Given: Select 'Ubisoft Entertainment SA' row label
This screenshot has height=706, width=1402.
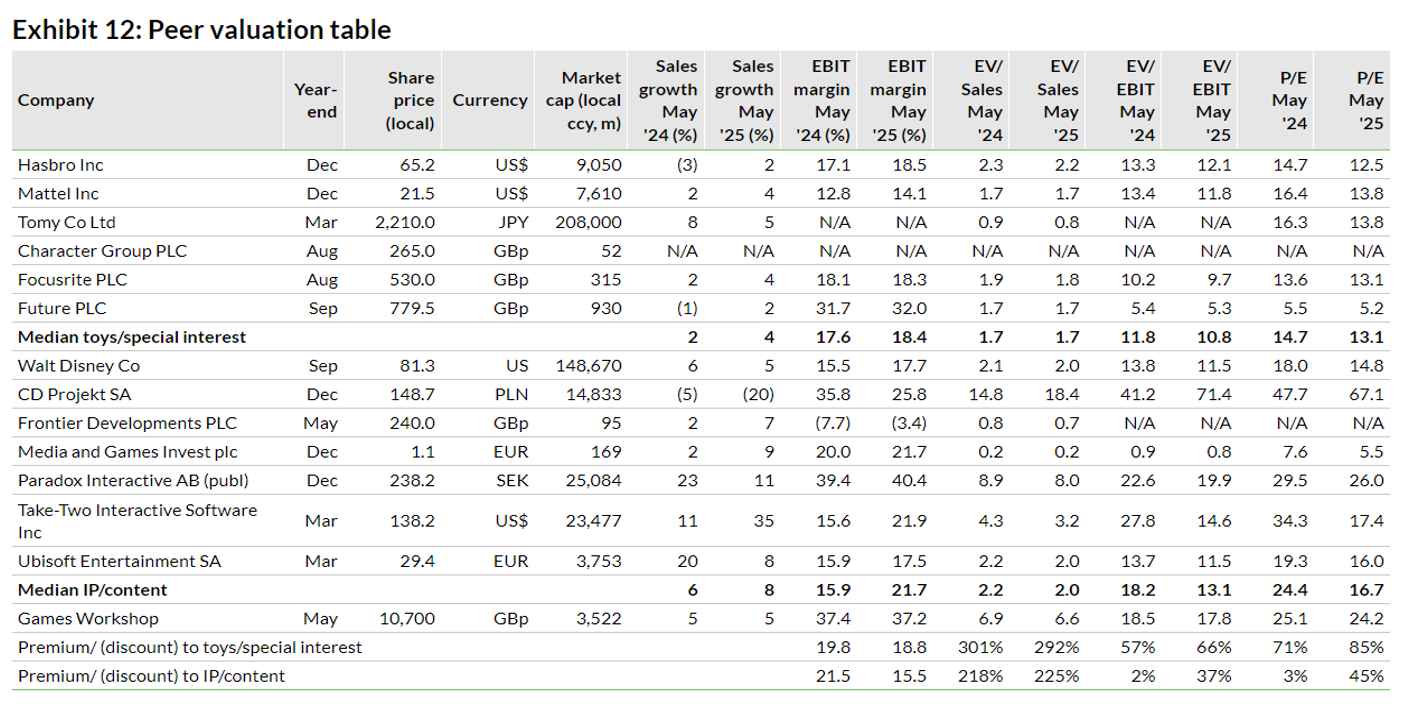Looking at the screenshot, I should [x=119, y=561].
